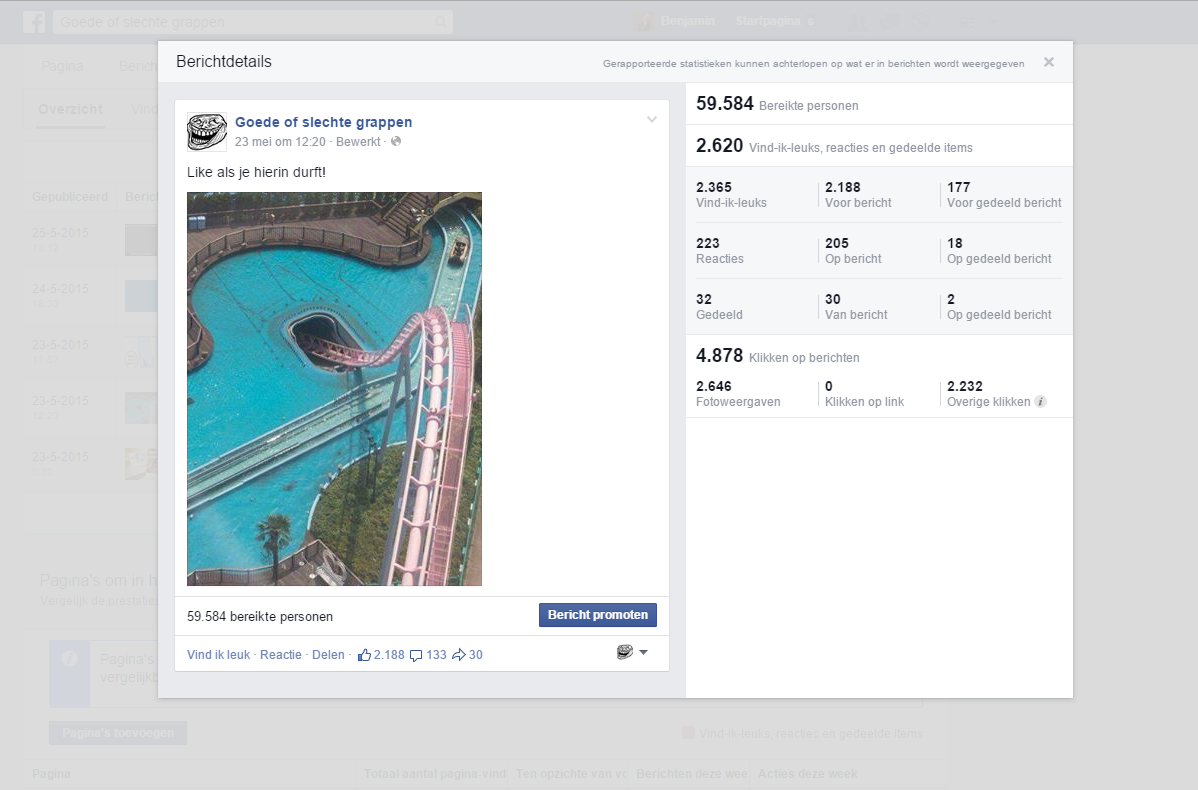Click '59.584 bereikte personen' below the photo
Image resolution: width=1198 pixels, height=790 pixels.
(260, 617)
